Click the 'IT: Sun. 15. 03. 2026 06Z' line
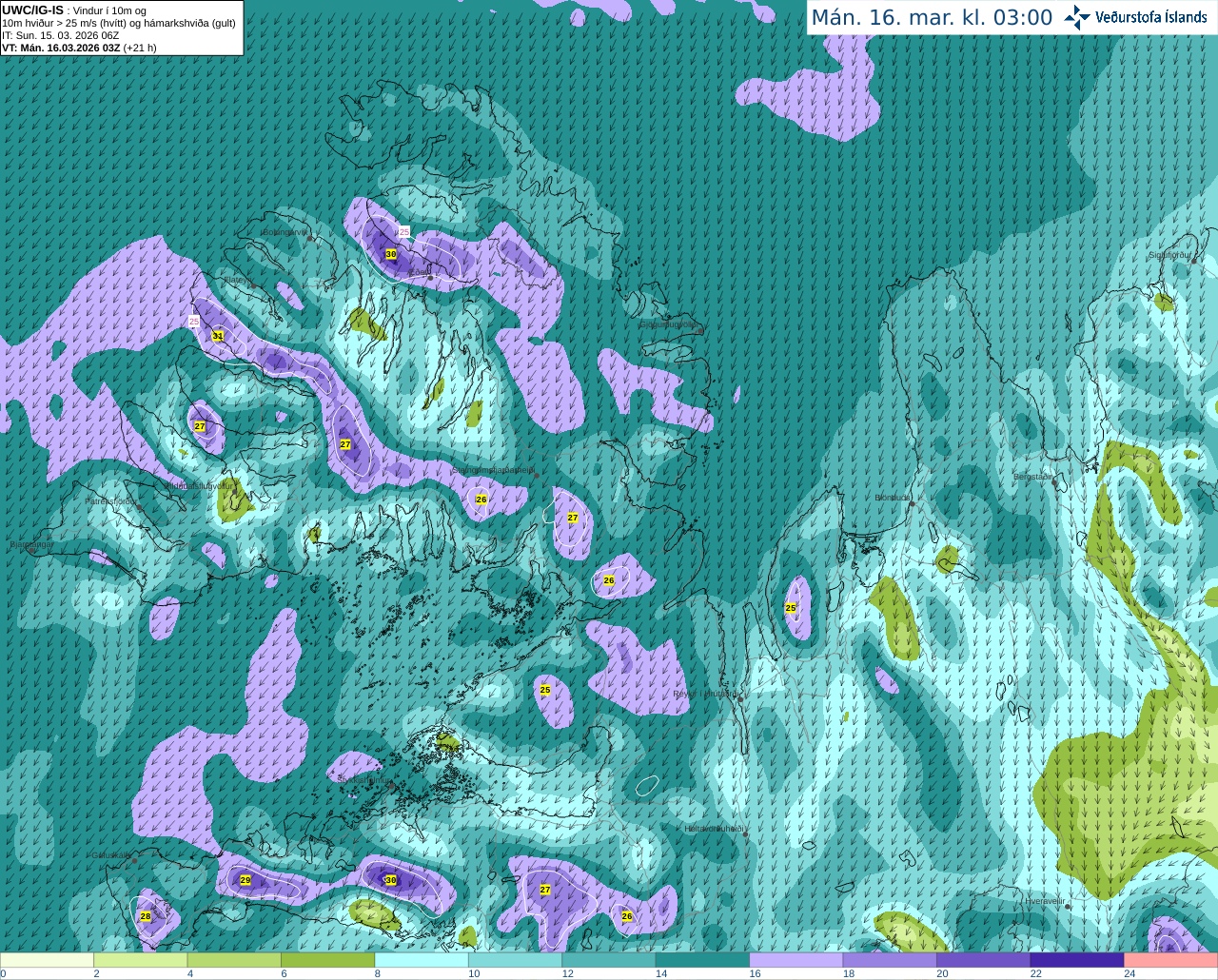 click(x=61, y=35)
